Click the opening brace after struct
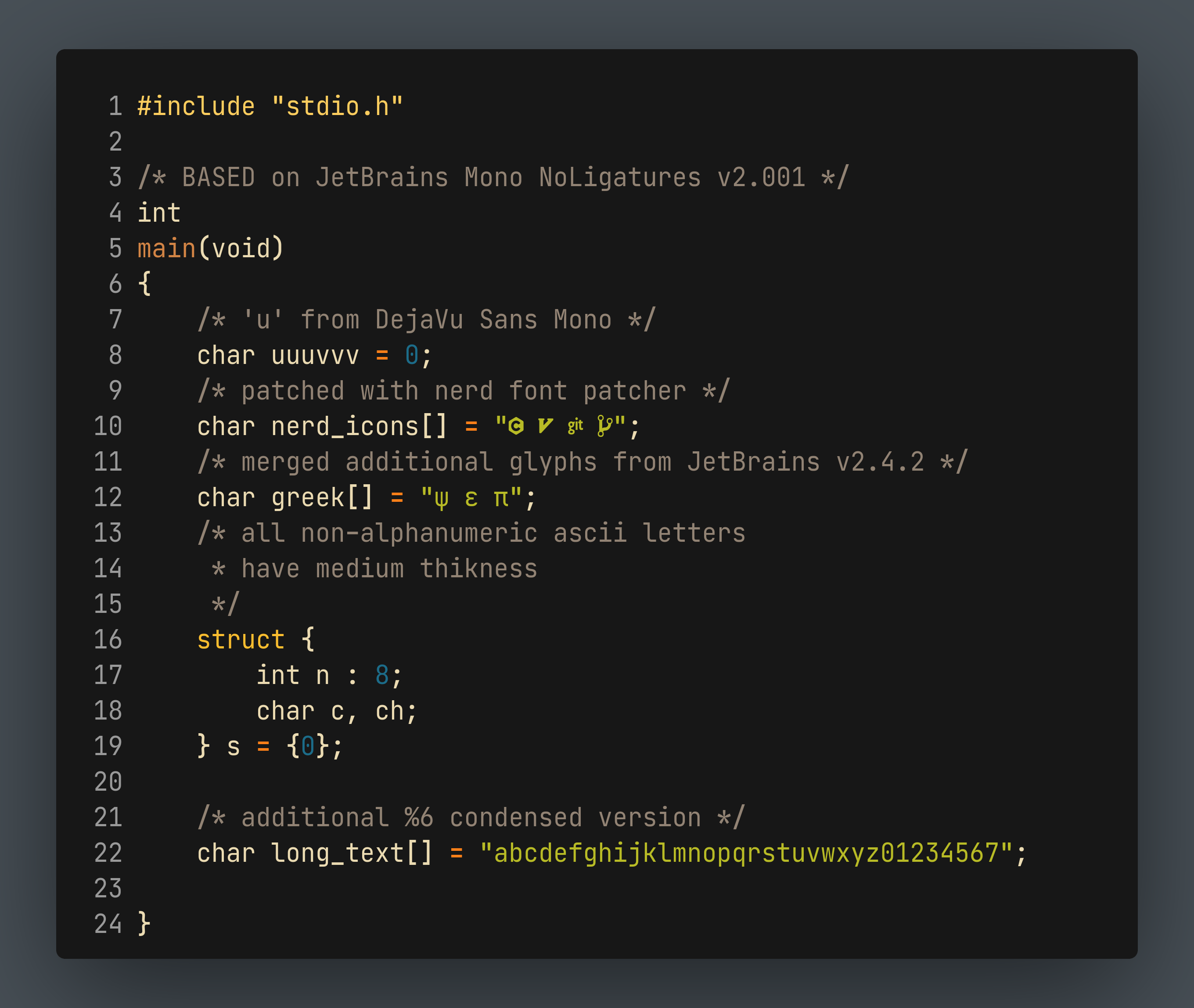Screen dimensions: 1194x1008 coord(308,639)
